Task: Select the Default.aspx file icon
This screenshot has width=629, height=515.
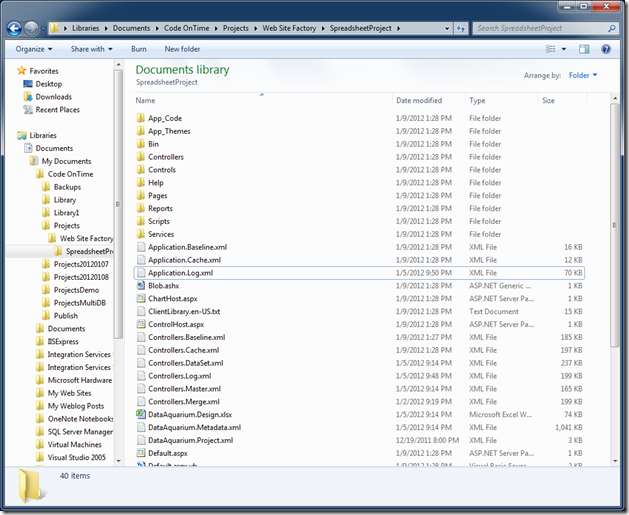Action: (140, 453)
